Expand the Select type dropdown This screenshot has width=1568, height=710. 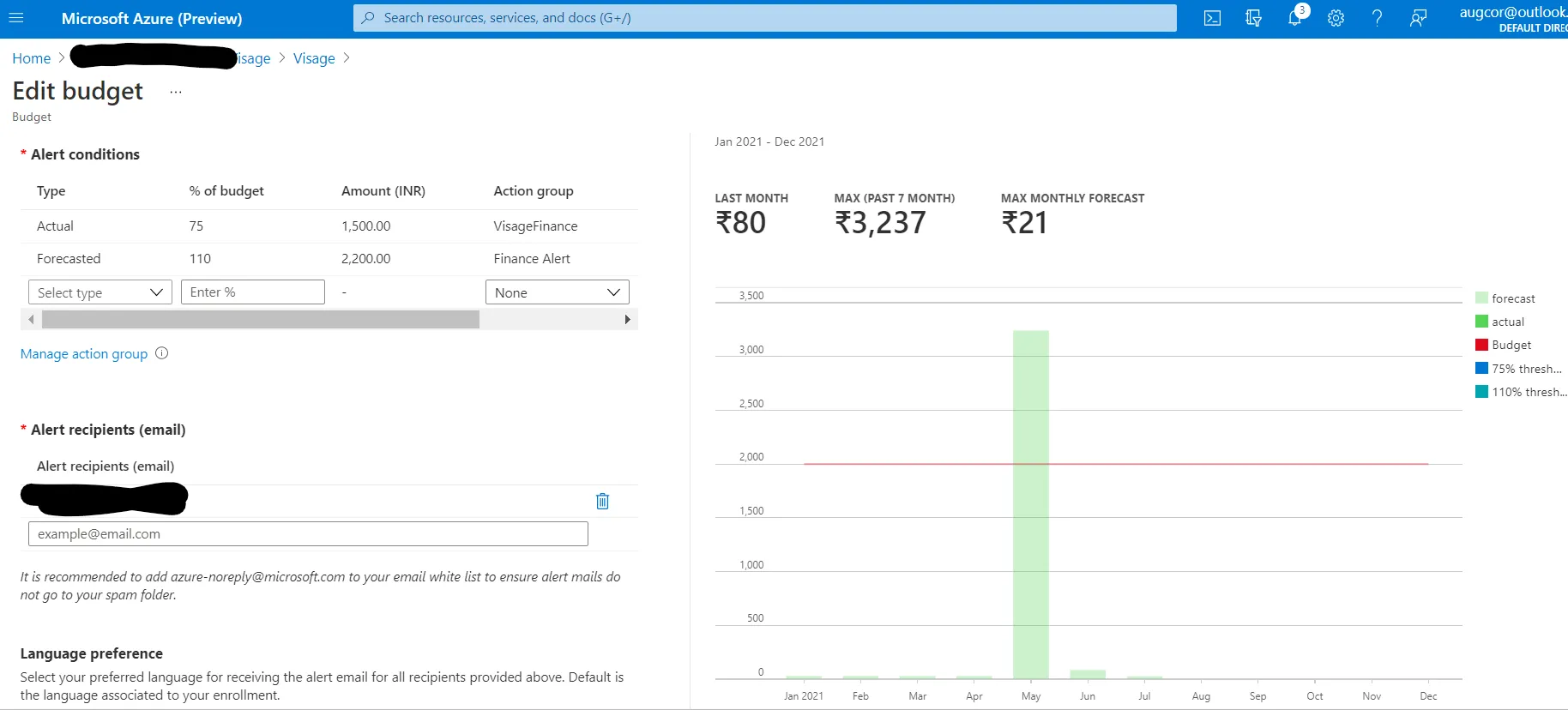point(100,292)
